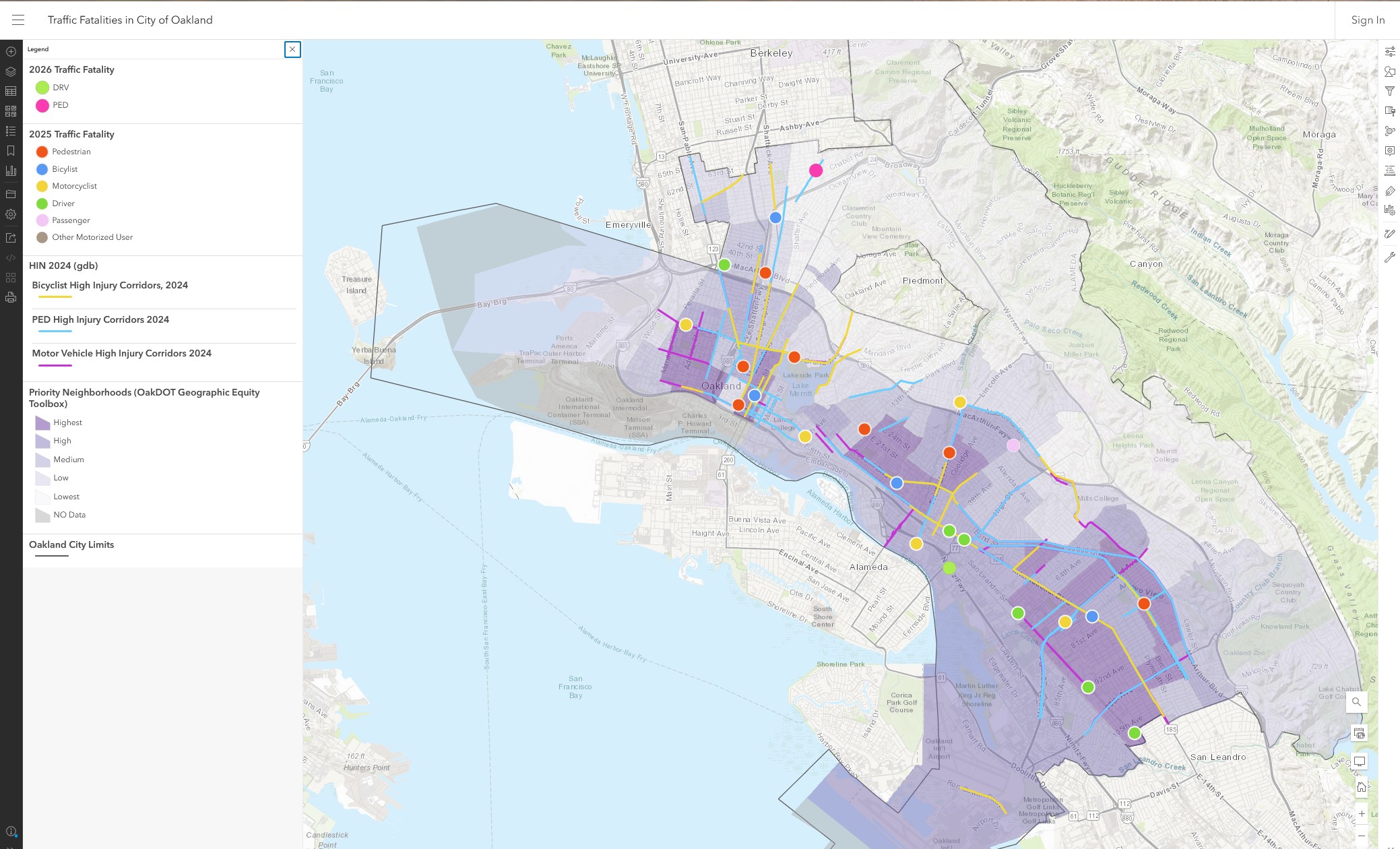
Task: Return to the default home extent
Action: pyautogui.click(x=1361, y=787)
